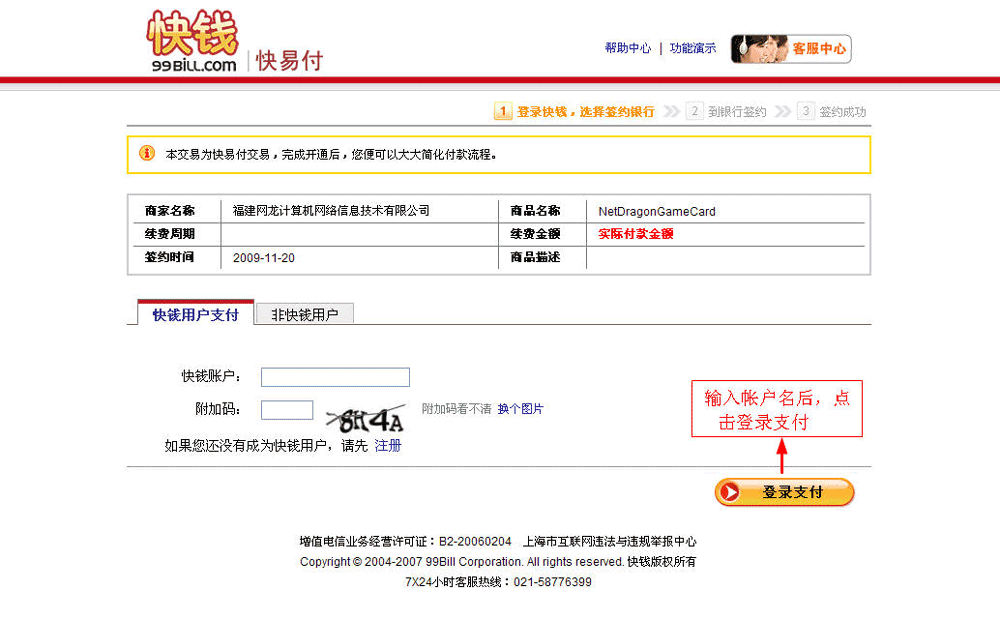1000x620 pixels.
Task: Click step 2 到银行签约 indicator
Action: click(x=726, y=112)
